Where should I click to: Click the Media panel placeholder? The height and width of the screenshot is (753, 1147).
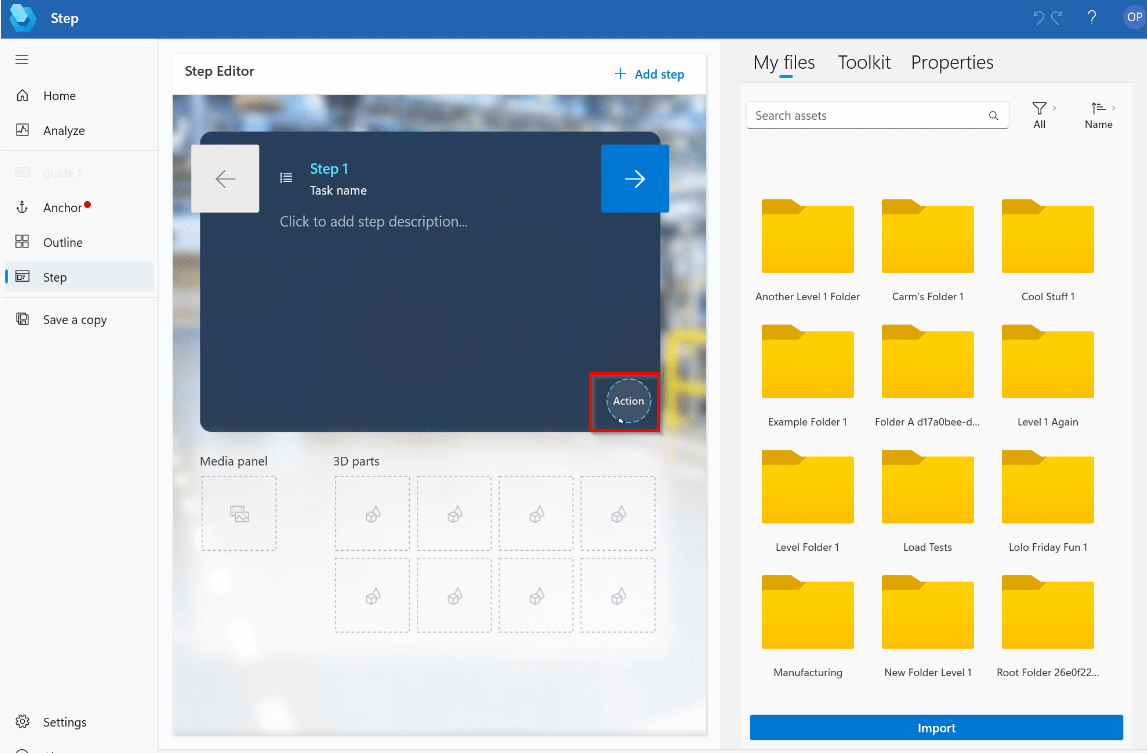point(239,514)
